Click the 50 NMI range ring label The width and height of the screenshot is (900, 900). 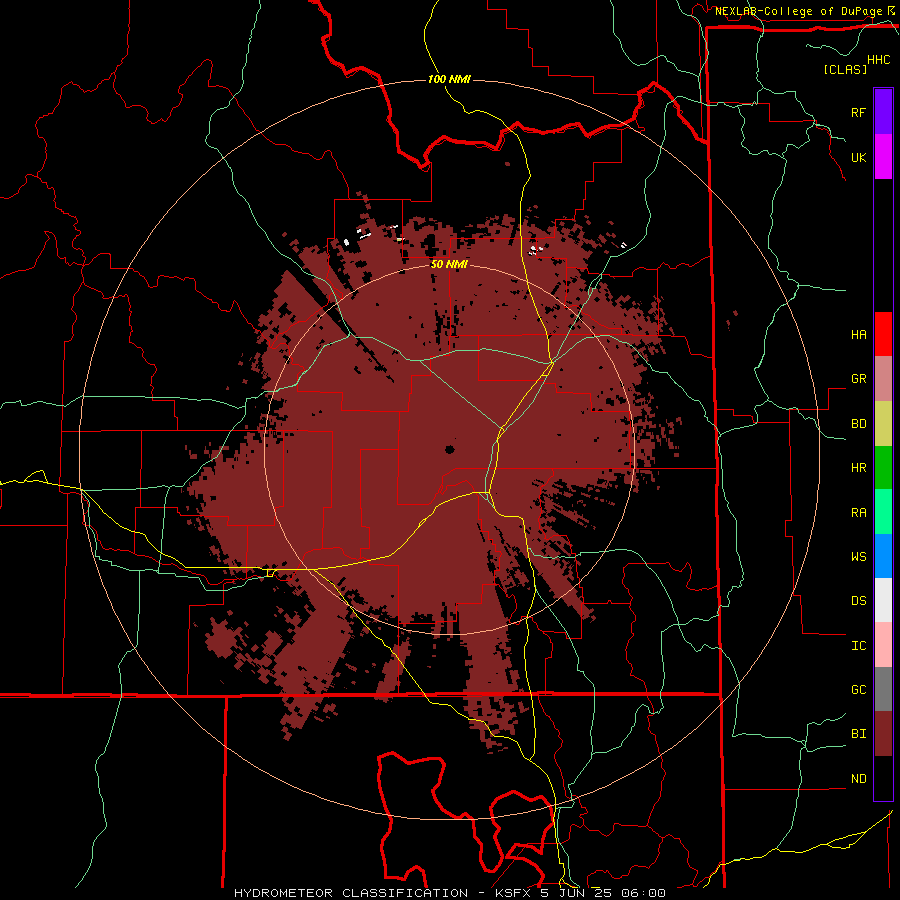tap(449, 264)
